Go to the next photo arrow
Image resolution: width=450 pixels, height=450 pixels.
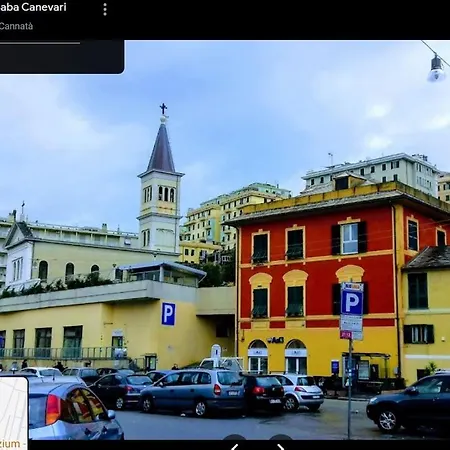point(281,444)
